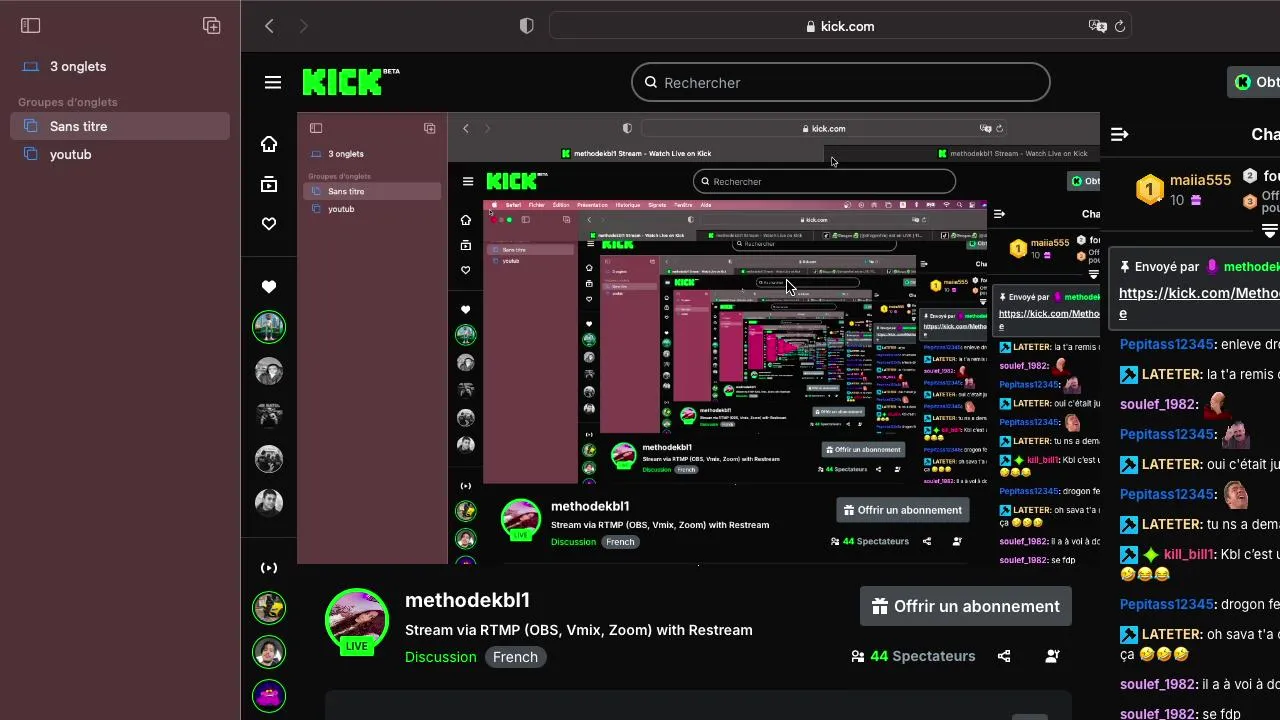1280x720 pixels.
Task: Focus the Rechercher search field
Action: (x=841, y=82)
